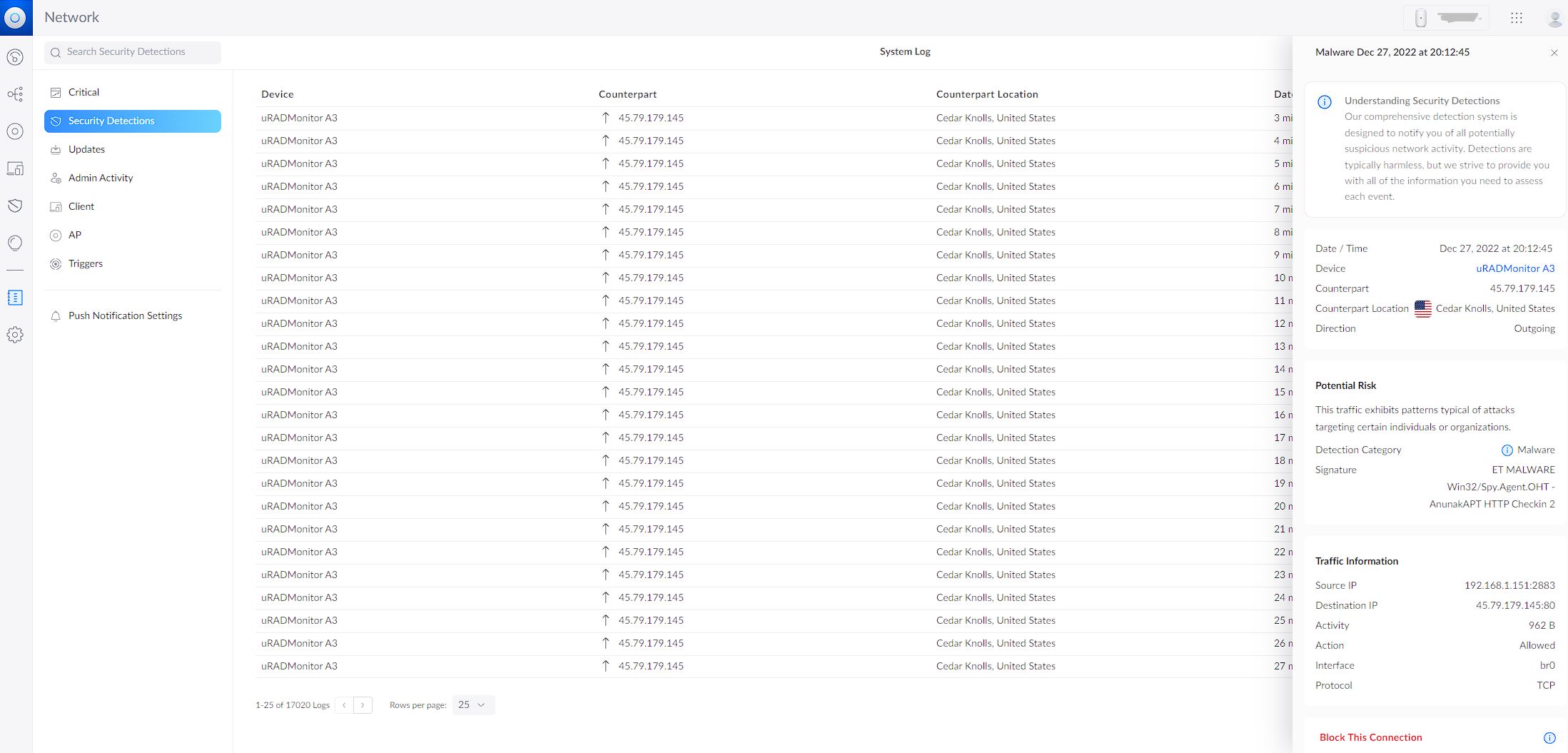Screen dimensions: 1568x753
Task: Click the Interface value br0
Action: point(1547,666)
